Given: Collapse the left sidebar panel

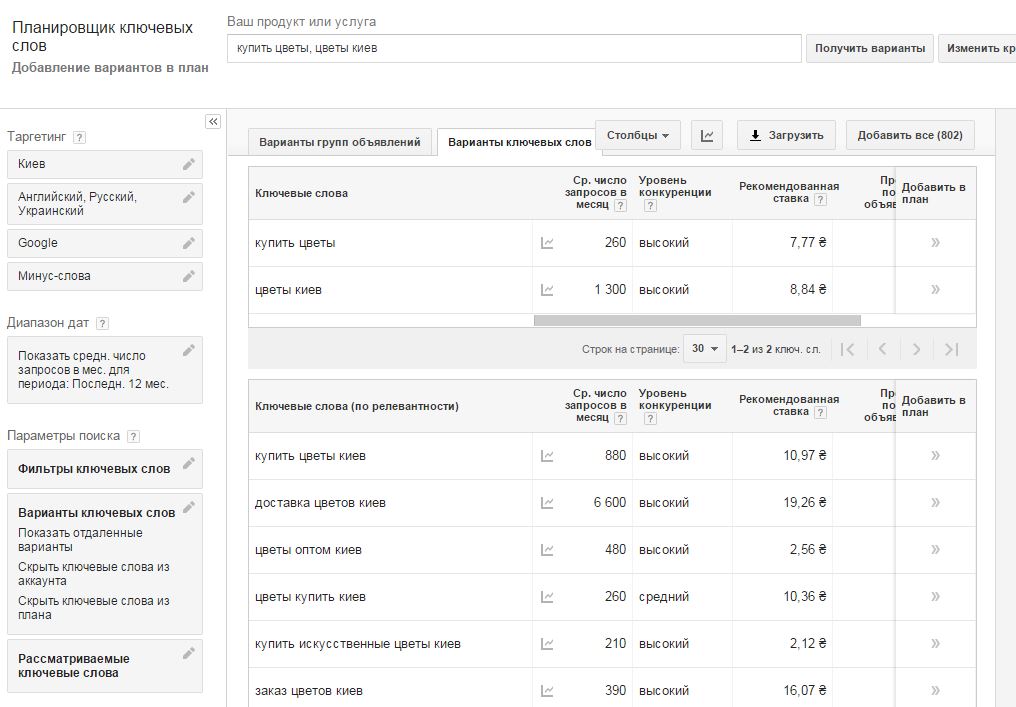Looking at the screenshot, I should click(x=213, y=122).
